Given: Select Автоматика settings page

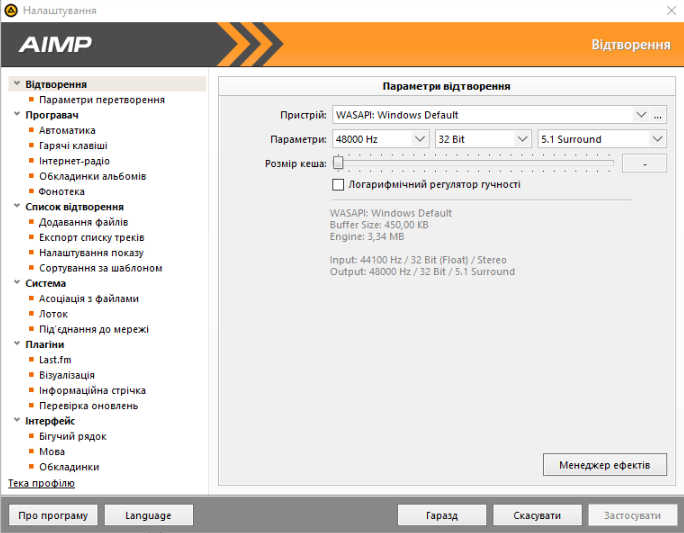Looking at the screenshot, I should [x=67, y=130].
